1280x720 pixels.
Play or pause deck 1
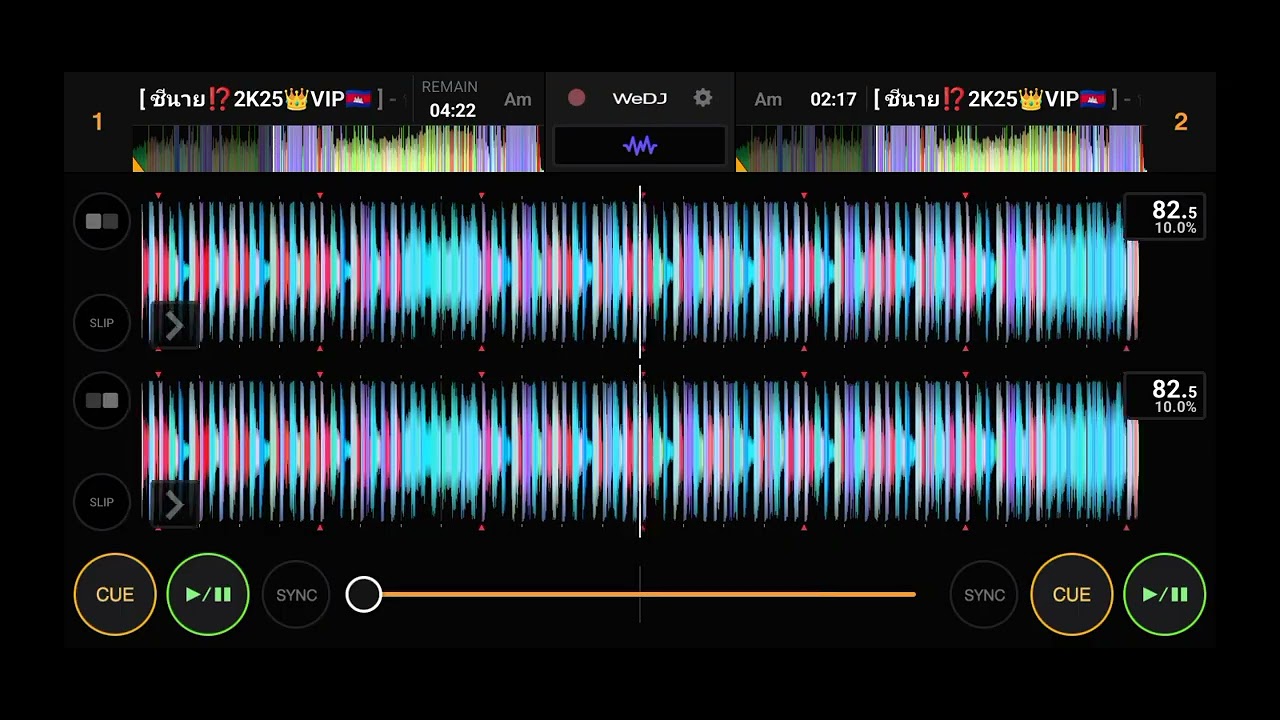[x=208, y=594]
